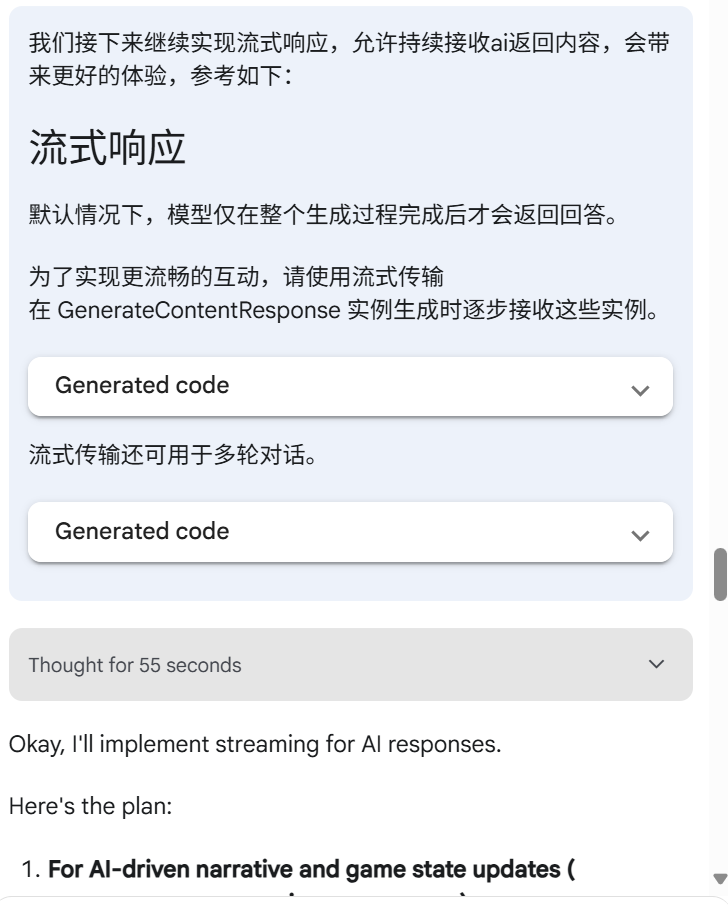Click the scrollbar down arrow

[720, 878]
